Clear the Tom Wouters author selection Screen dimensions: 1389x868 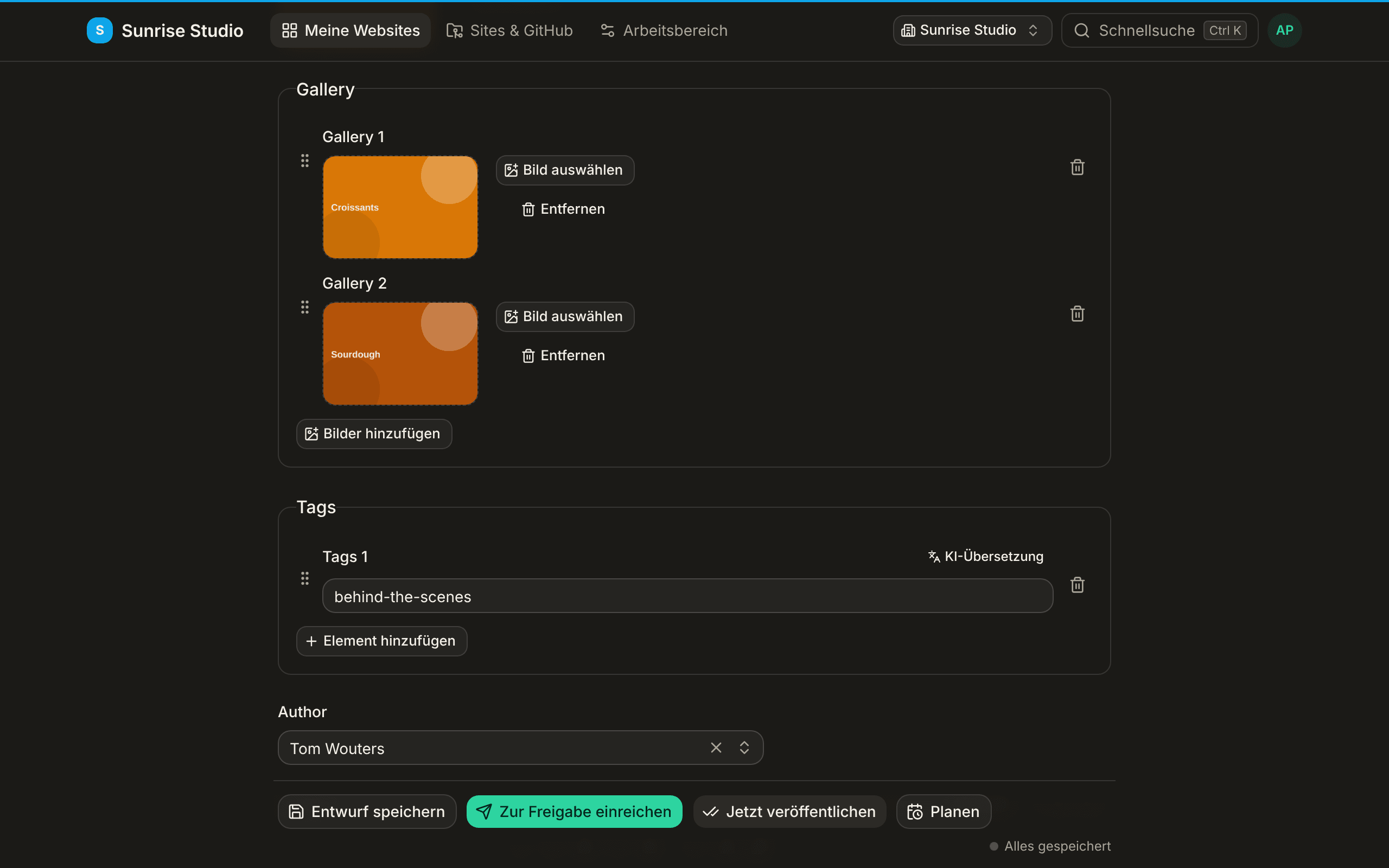716,748
